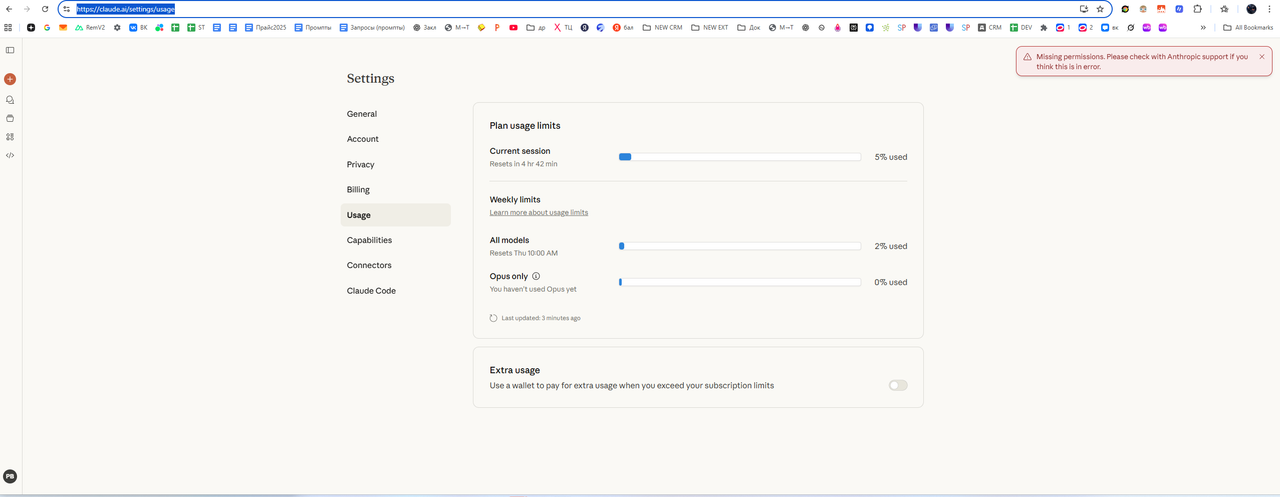Image resolution: width=1280 pixels, height=497 pixels.
Task: Click the 'Last updated: 3 minutes ago' text
Action: tap(541, 318)
